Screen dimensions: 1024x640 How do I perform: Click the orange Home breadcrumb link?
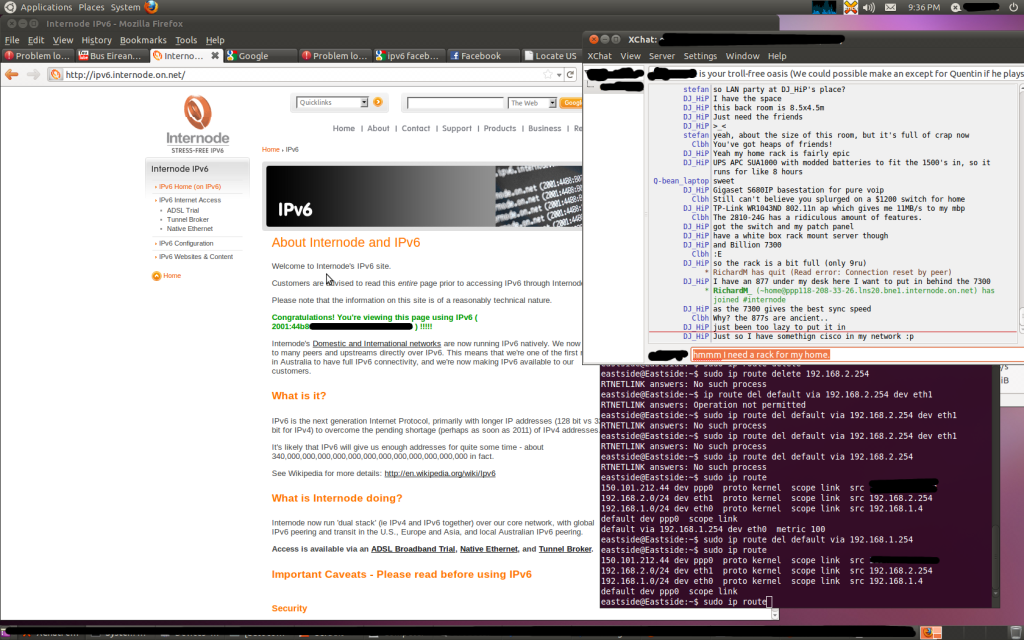[270, 150]
